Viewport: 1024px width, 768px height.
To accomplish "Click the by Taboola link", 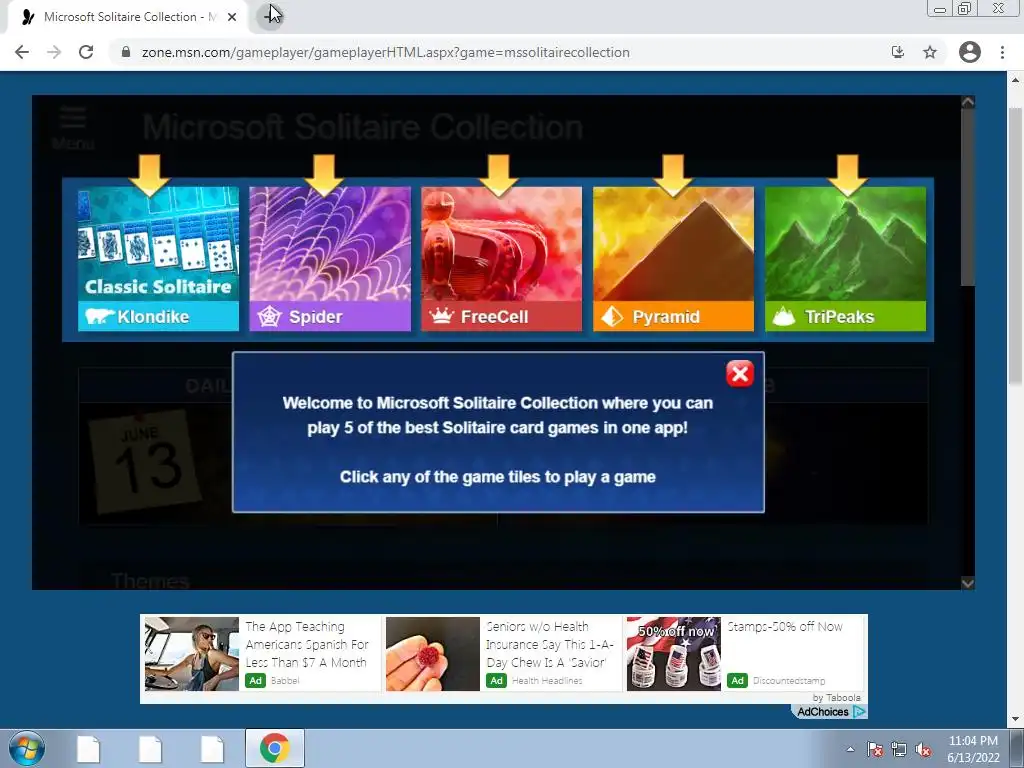I will (x=837, y=697).
